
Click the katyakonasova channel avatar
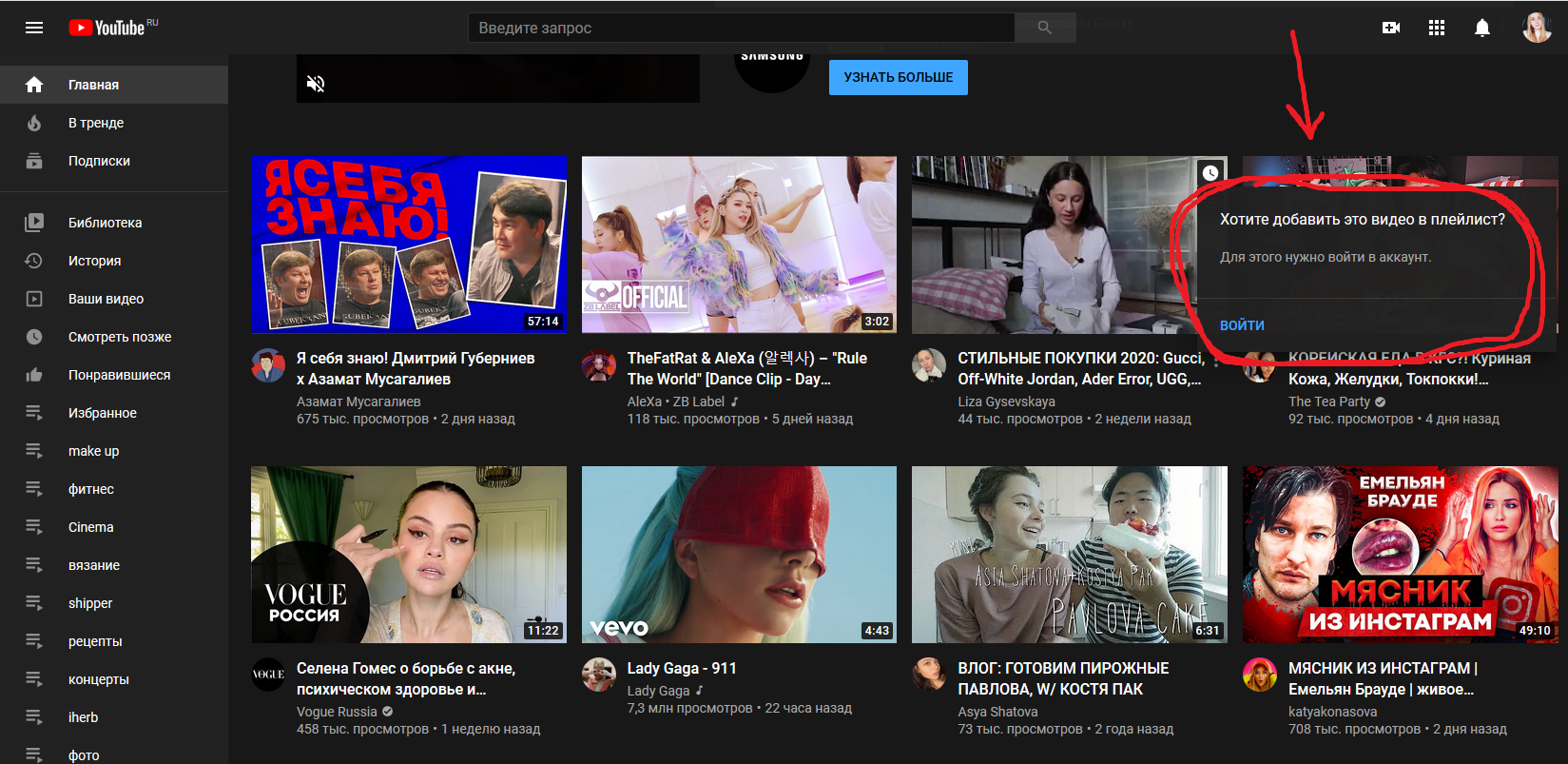click(x=1260, y=675)
